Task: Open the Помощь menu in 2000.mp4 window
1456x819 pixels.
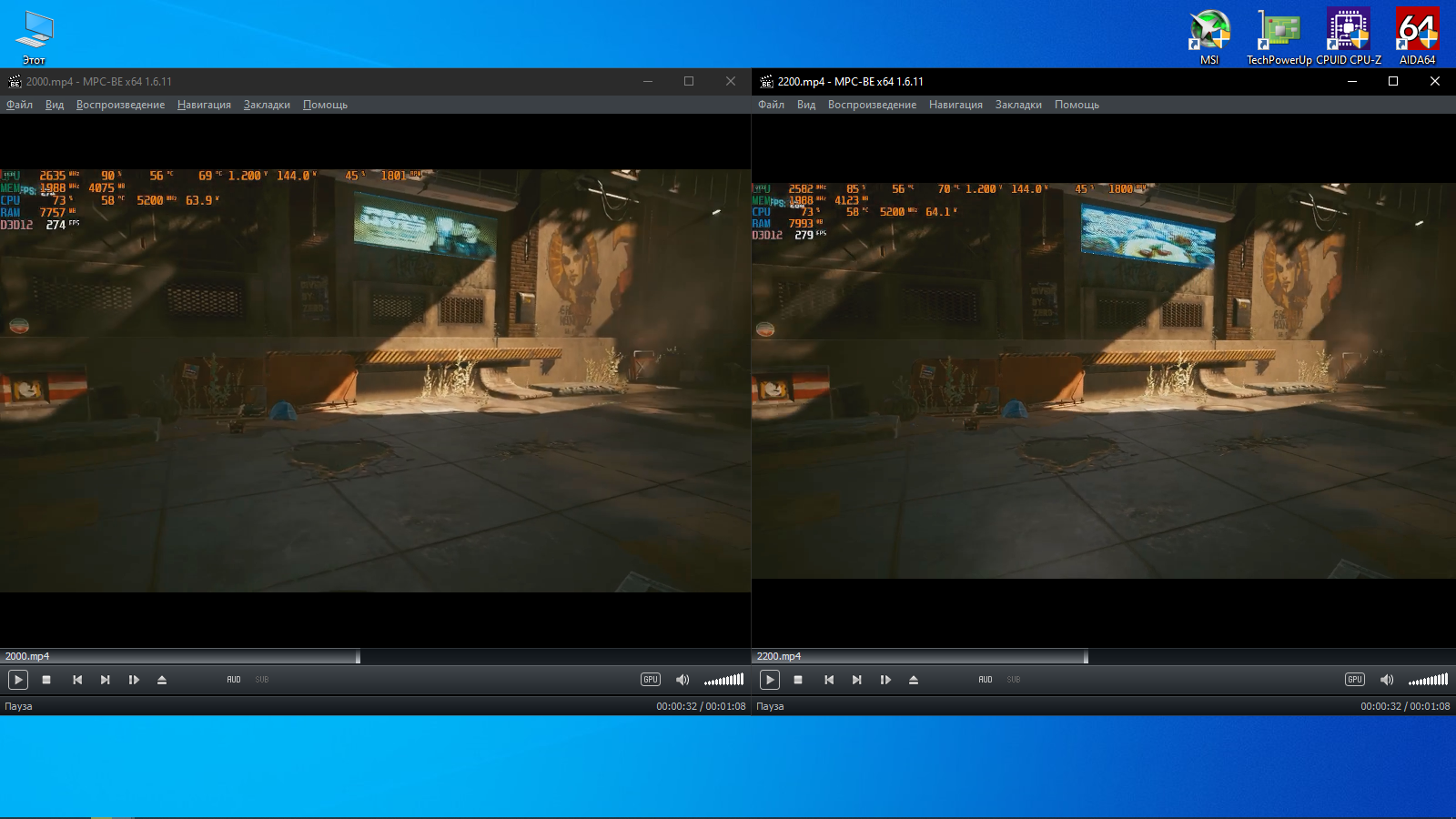Action: tap(325, 105)
